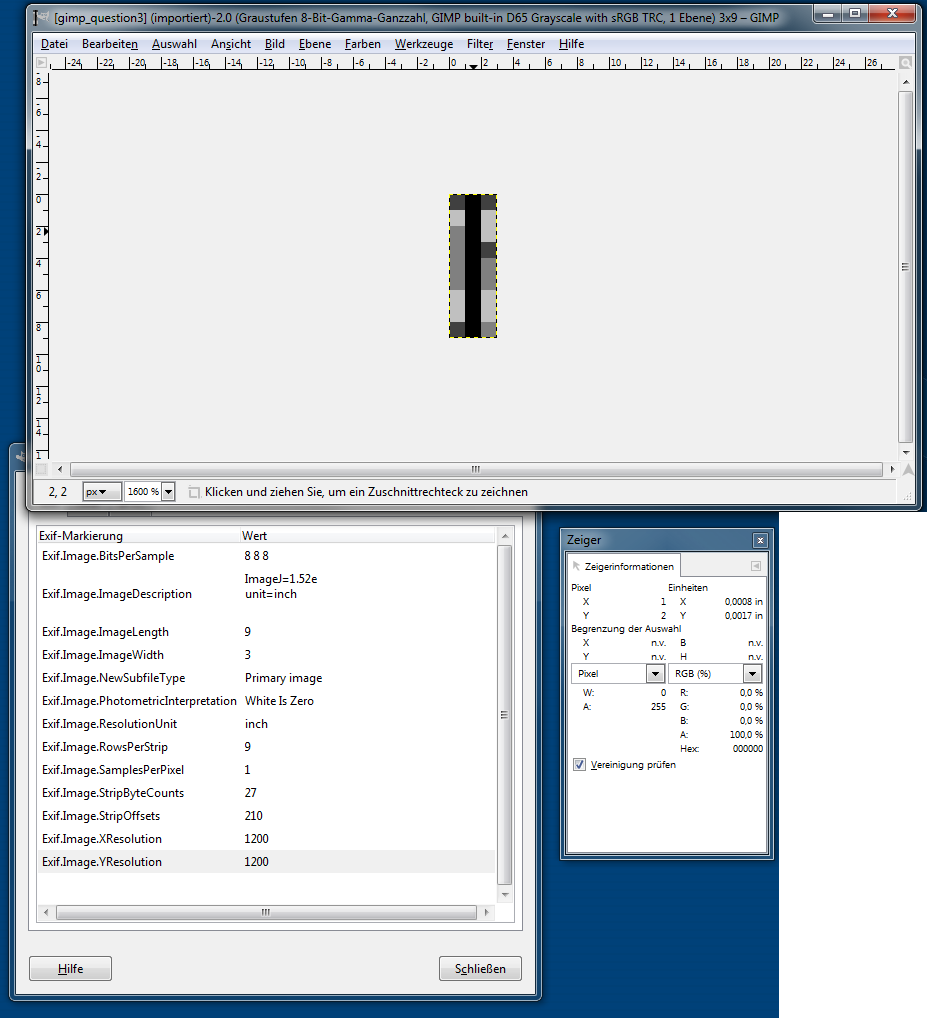Select the Zeigerinformationen tab

click(x=624, y=566)
